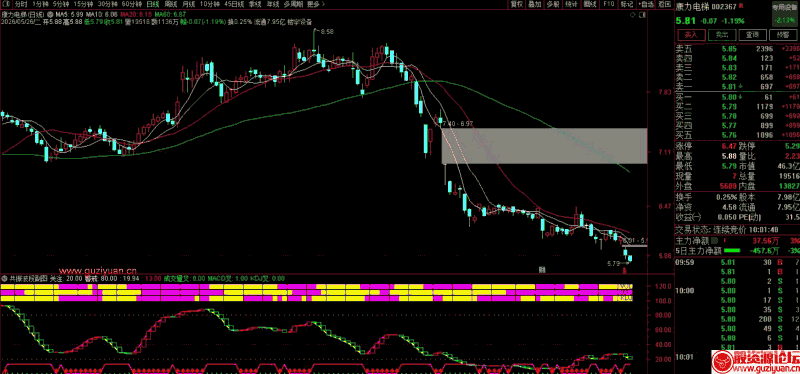800x374 pixels.
Task: Click +自选 to add to watchlist
Action: tap(645, 4)
